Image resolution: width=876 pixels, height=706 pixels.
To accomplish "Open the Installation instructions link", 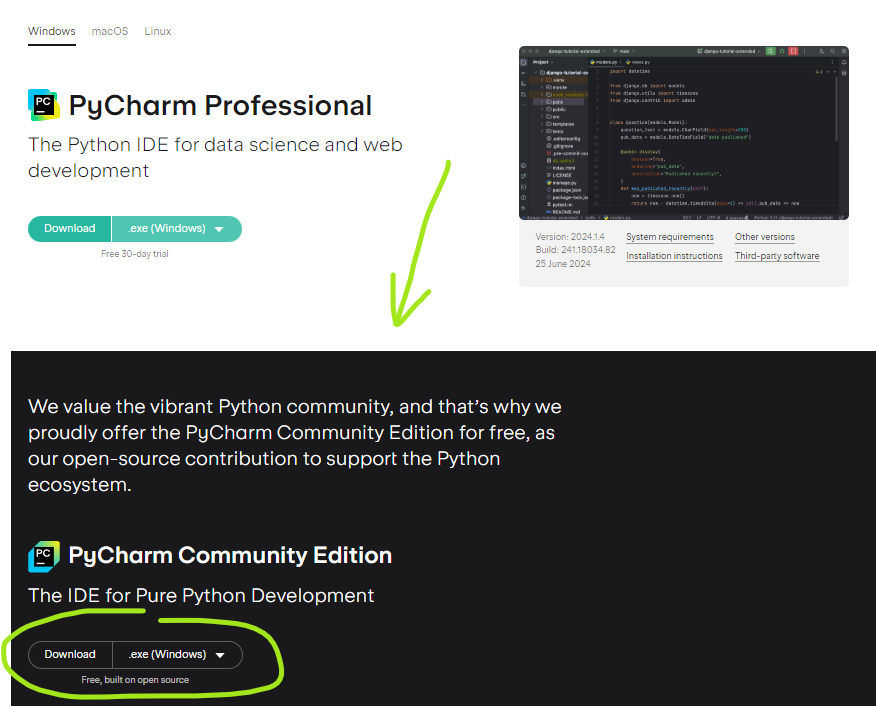I will 674,256.
